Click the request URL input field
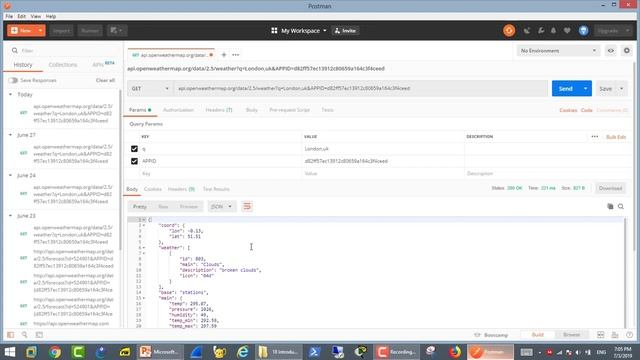The height and width of the screenshot is (360, 640). 361,89
